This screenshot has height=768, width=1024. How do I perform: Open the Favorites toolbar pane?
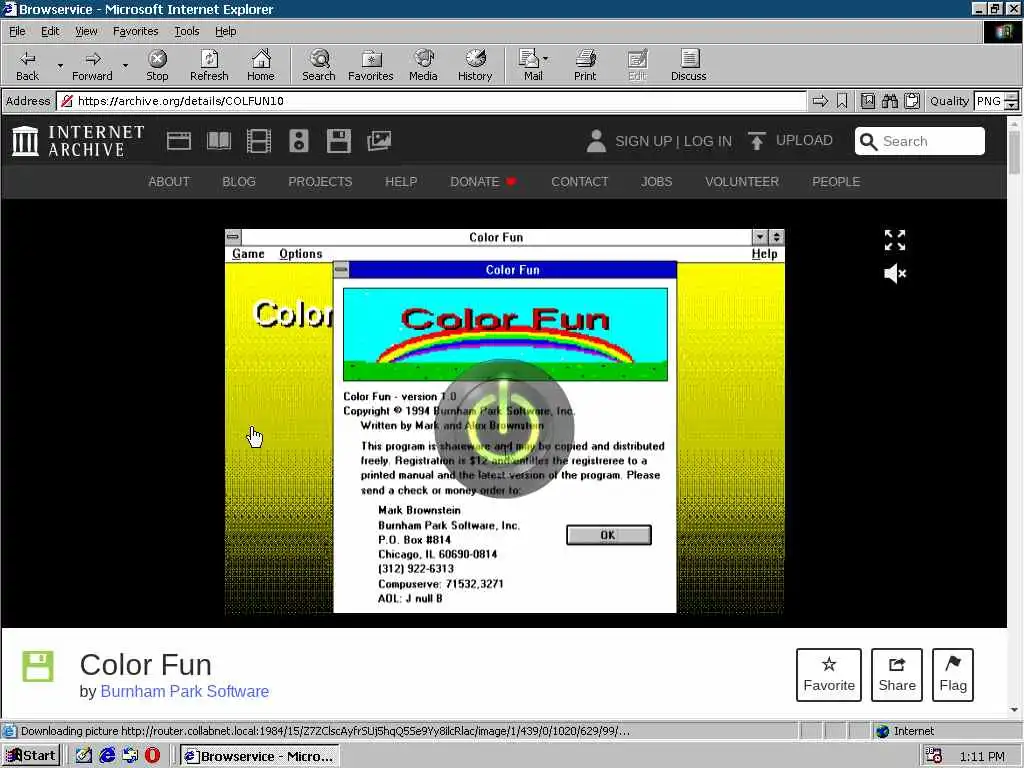pyautogui.click(x=371, y=65)
